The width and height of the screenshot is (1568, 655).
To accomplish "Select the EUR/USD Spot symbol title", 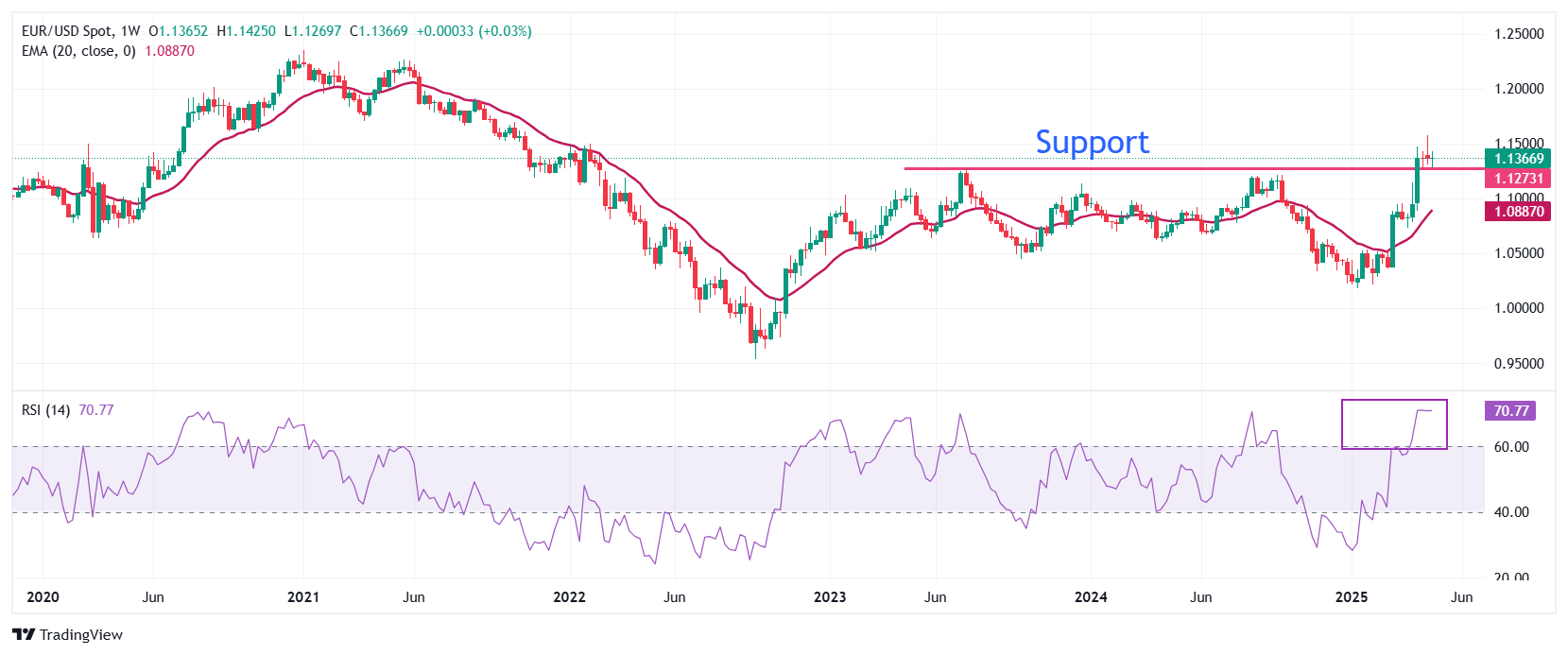I will click(x=66, y=31).
